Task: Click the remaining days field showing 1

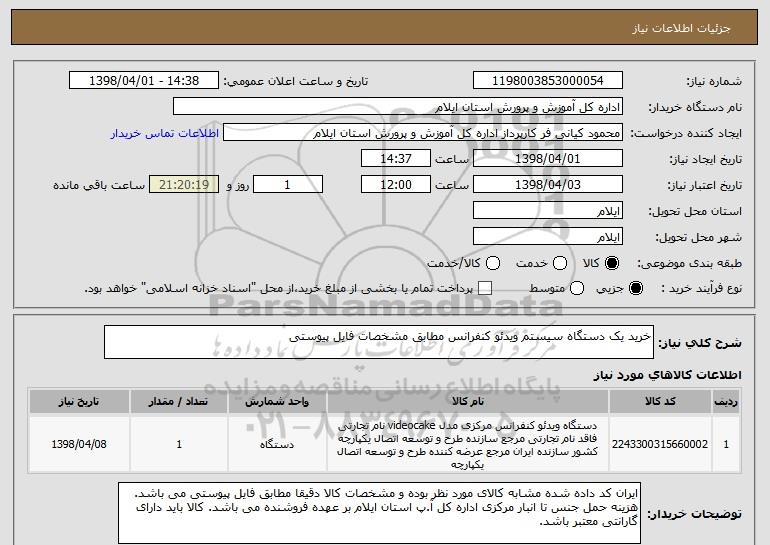Action: tap(288, 185)
